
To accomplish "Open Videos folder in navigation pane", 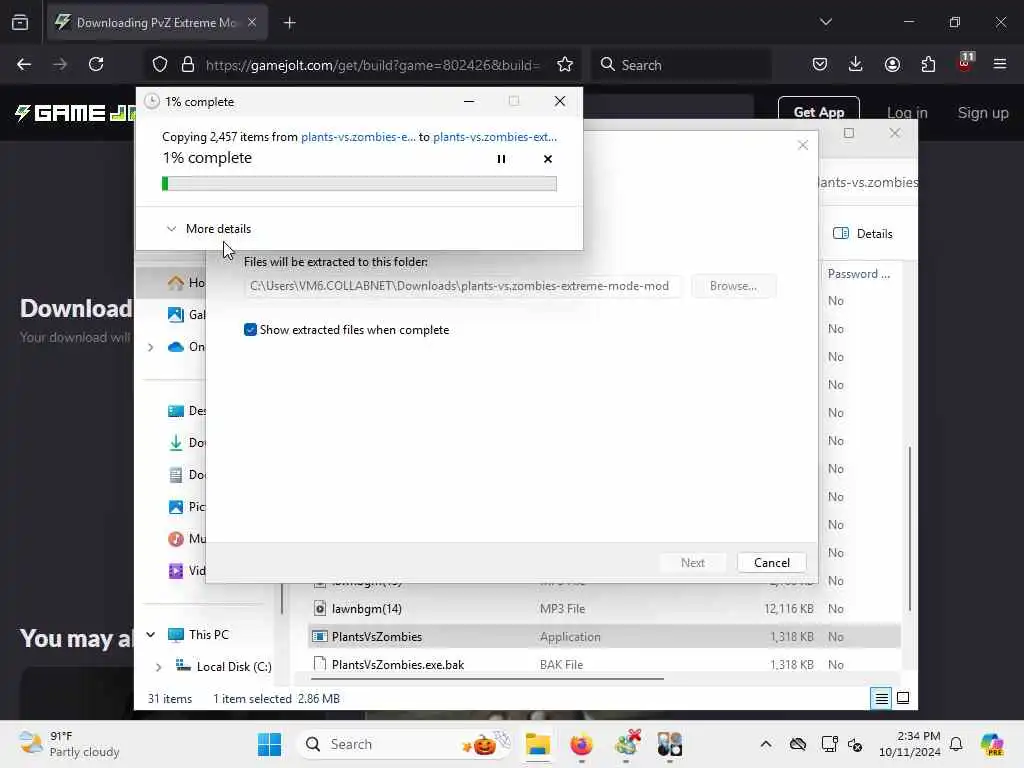I will (186, 571).
